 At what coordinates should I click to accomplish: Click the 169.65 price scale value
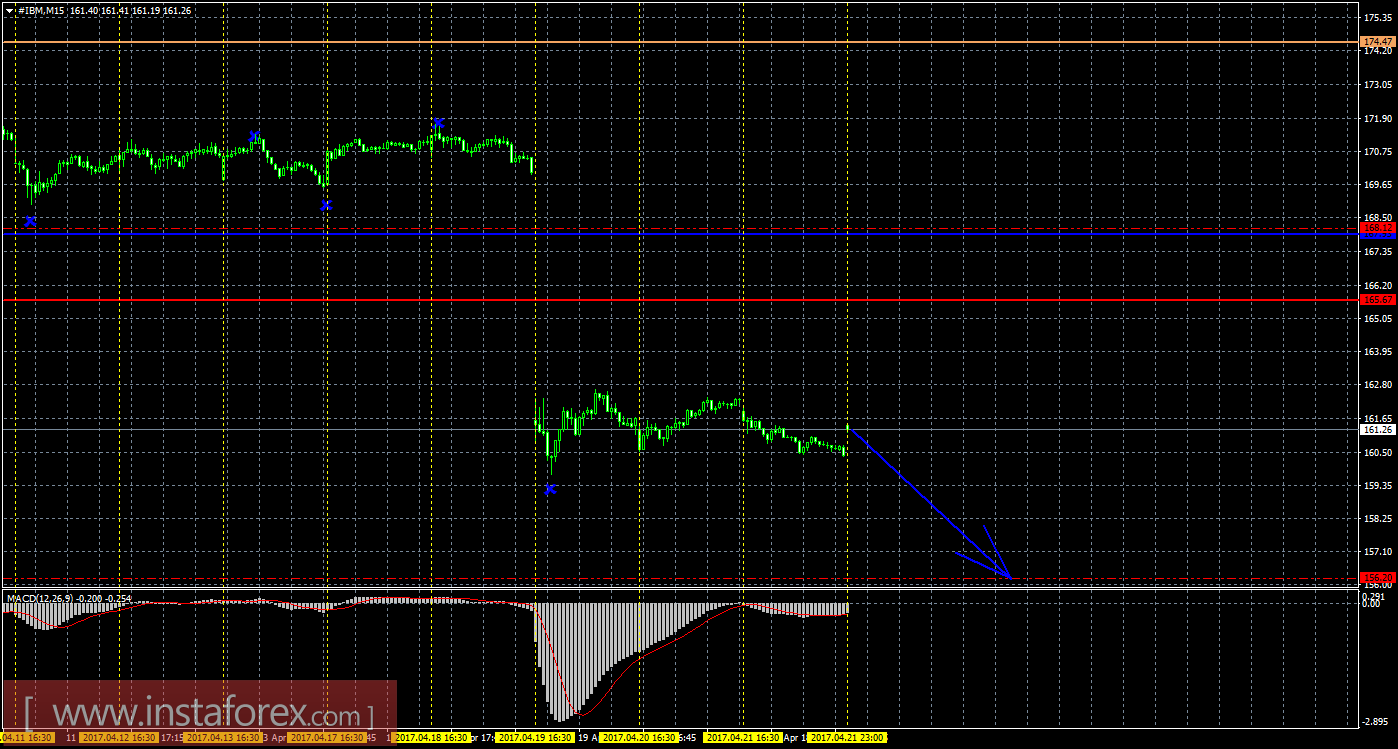coord(1376,185)
